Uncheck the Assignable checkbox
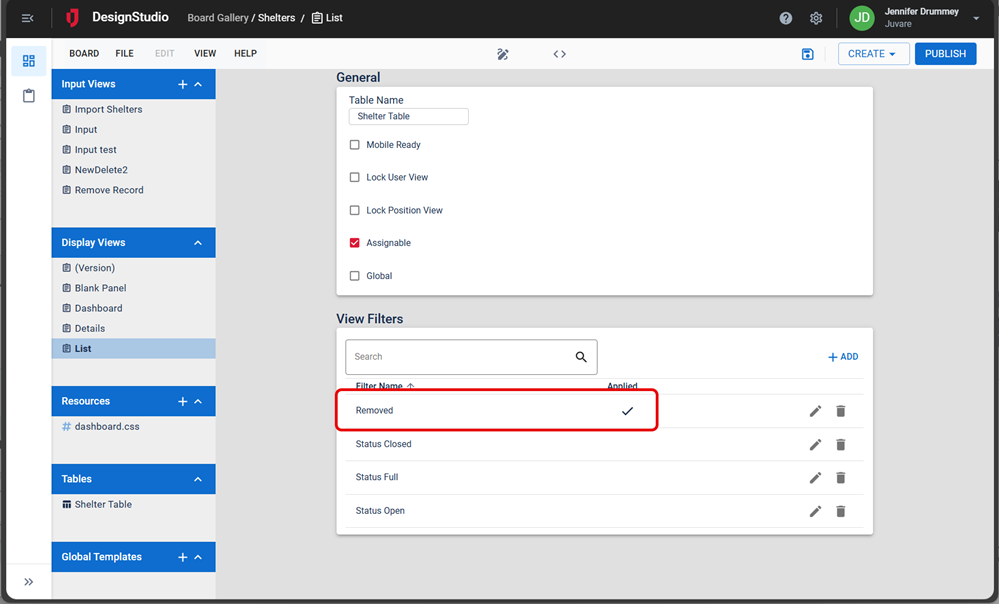Image resolution: width=1000 pixels, height=604 pixels. (354, 243)
